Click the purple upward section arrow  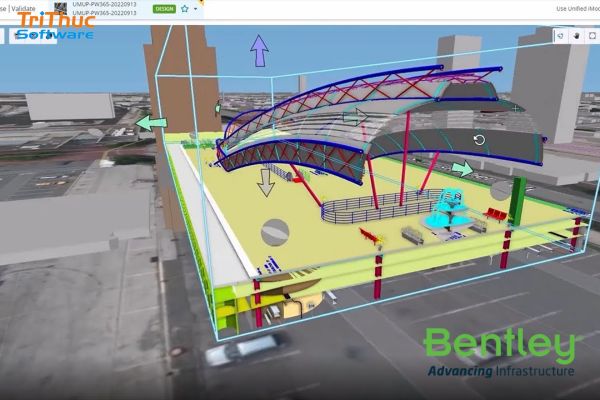259,51
